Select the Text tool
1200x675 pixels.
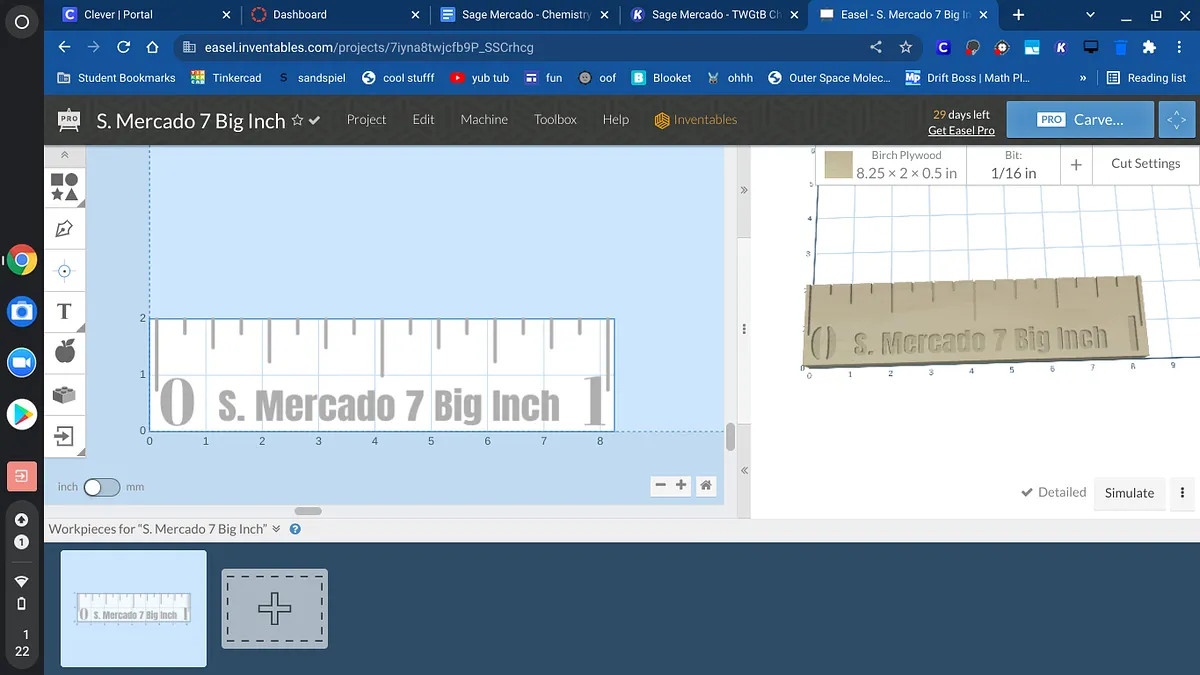(64, 311)
